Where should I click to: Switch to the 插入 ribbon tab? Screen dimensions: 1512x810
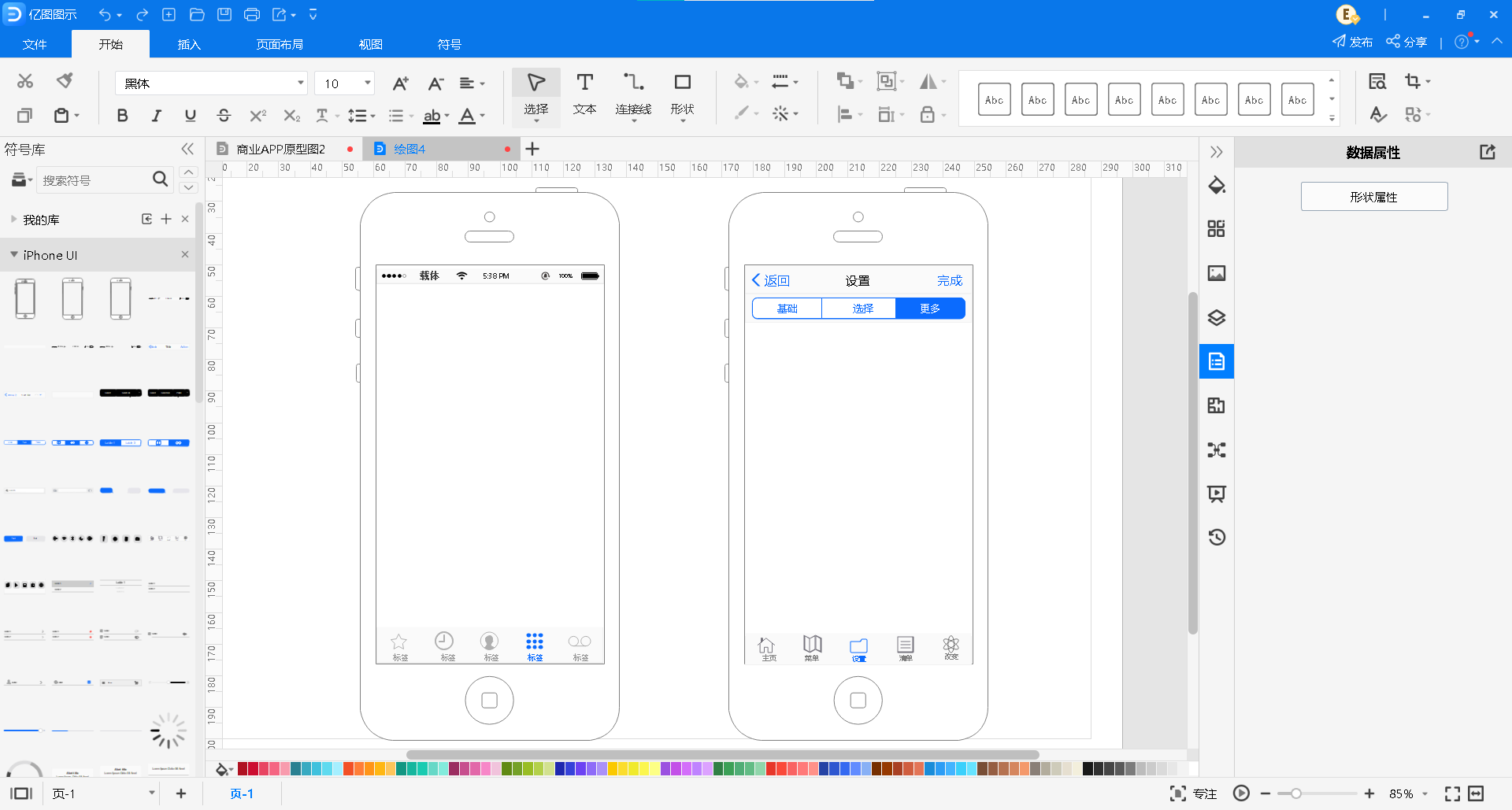(189, 44)
